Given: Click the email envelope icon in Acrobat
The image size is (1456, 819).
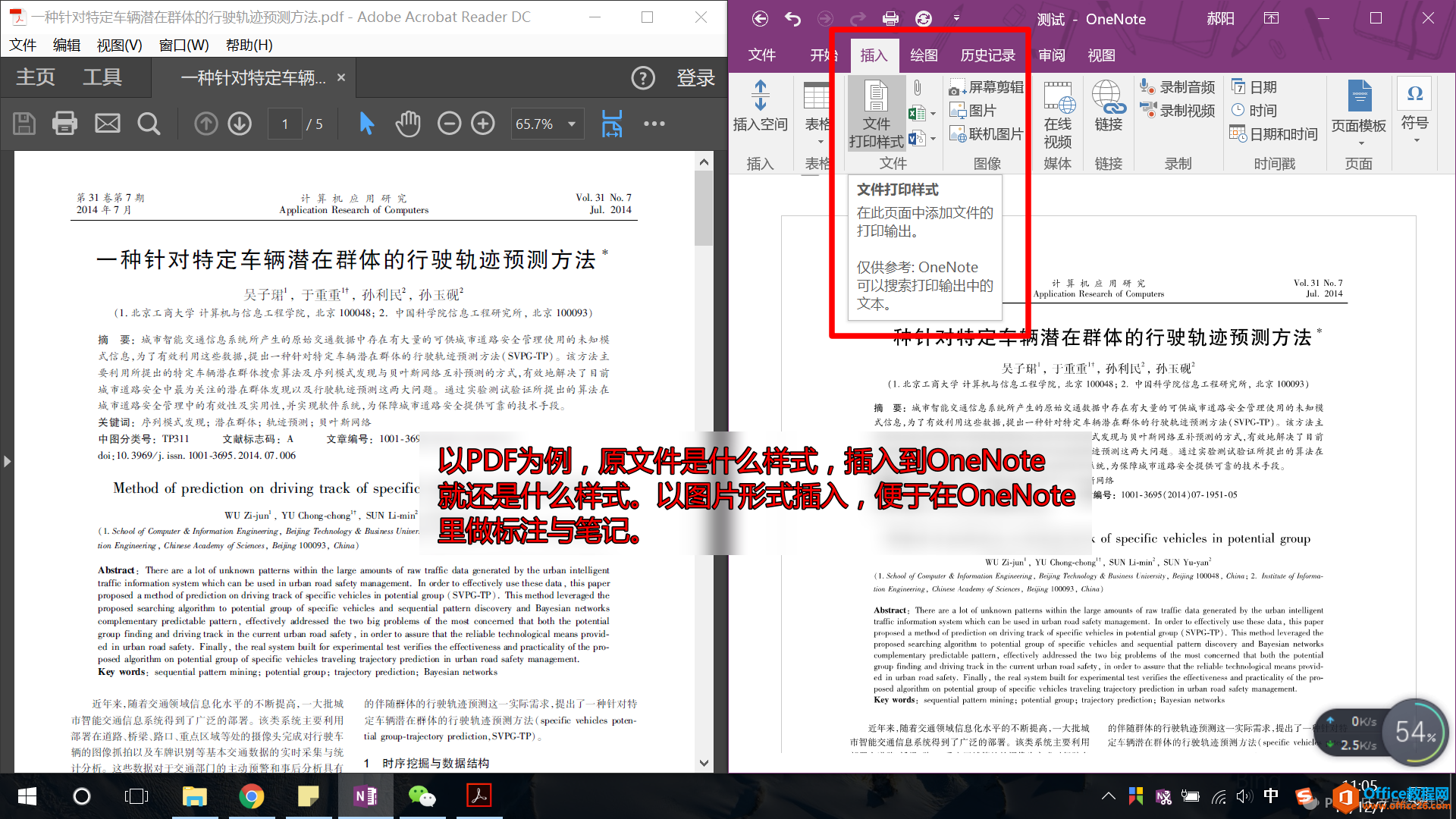Looking at the screenshot, I should click(x=107, y=123).
